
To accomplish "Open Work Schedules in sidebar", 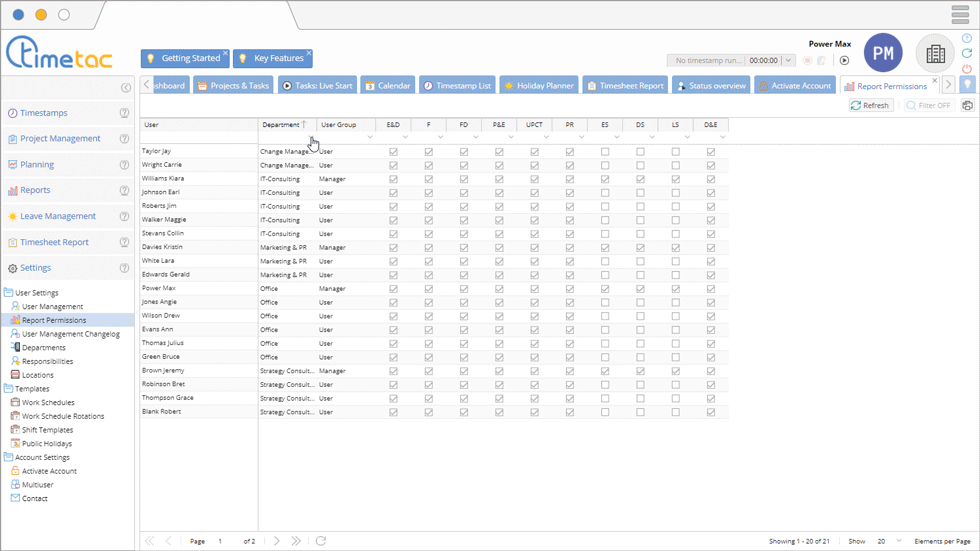I will pyautogui.click(x=48, y=403).
